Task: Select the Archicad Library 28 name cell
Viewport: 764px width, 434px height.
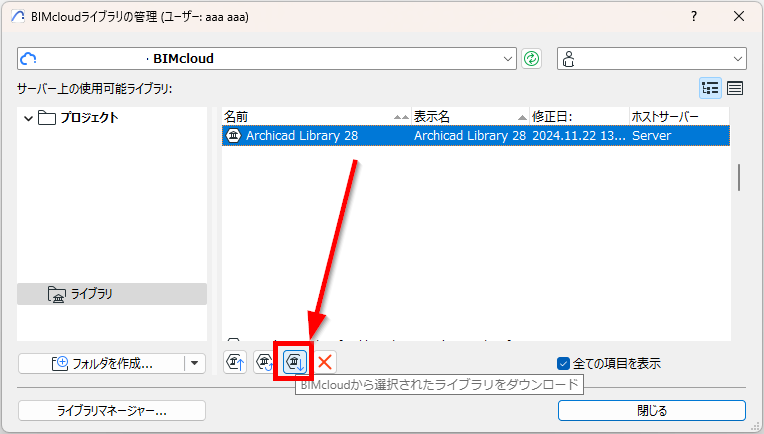Action: click(x=317, y=135)
